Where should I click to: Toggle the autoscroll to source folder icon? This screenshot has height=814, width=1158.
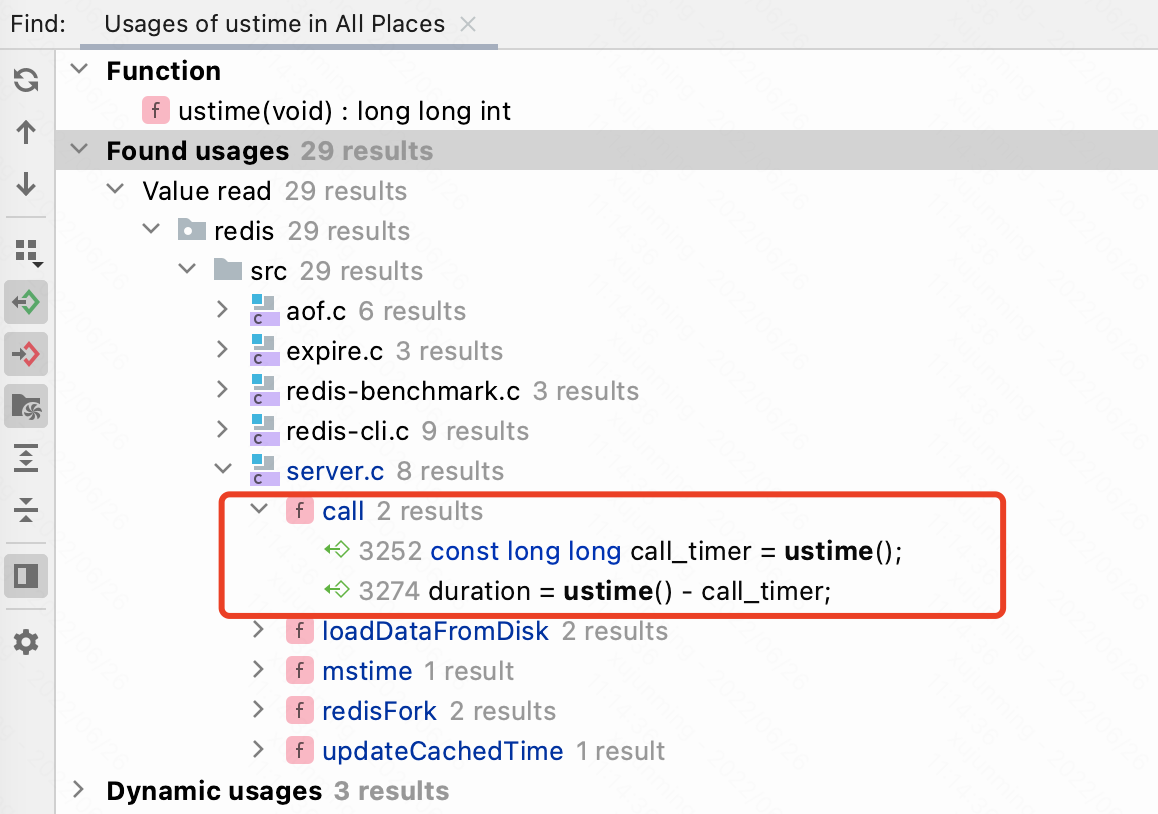26,406
